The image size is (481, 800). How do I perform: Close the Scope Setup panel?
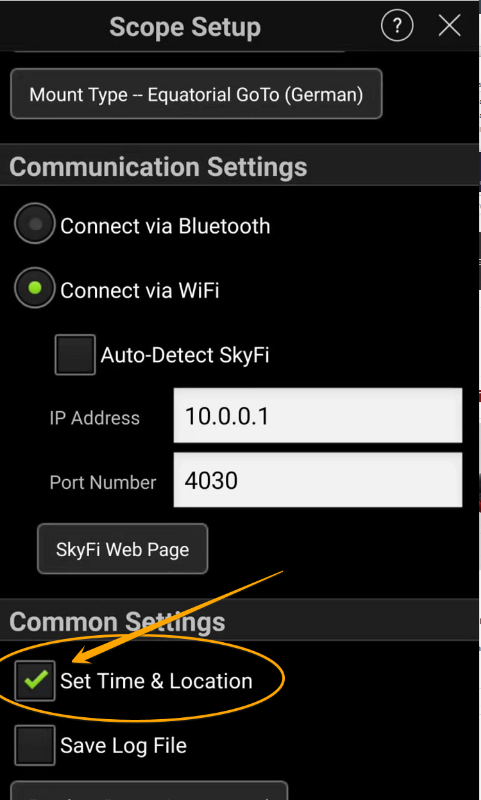click(x=449, y=25)
